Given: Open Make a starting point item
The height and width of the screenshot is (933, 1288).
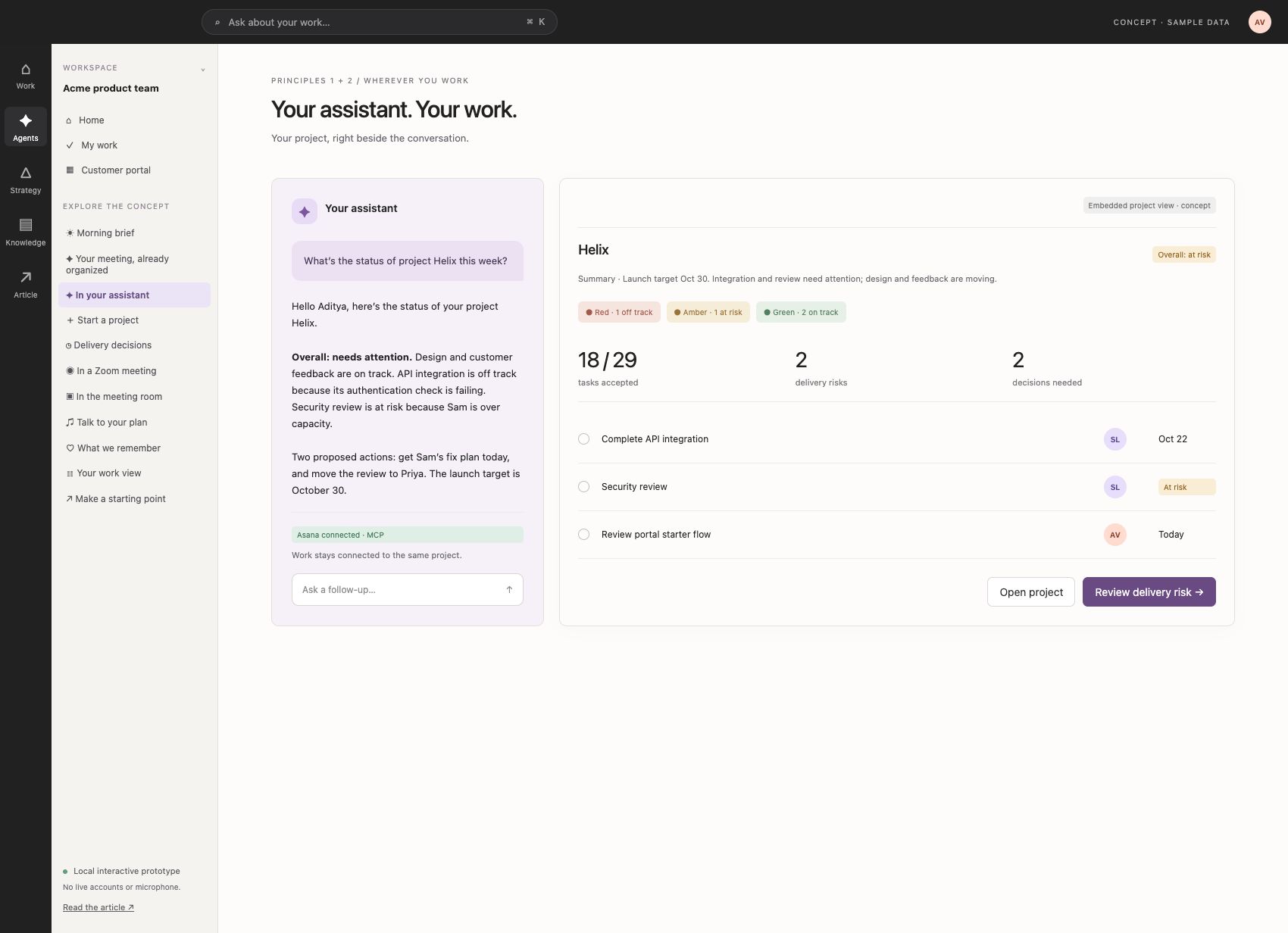Looking at the screenshot, I should 134,499.
